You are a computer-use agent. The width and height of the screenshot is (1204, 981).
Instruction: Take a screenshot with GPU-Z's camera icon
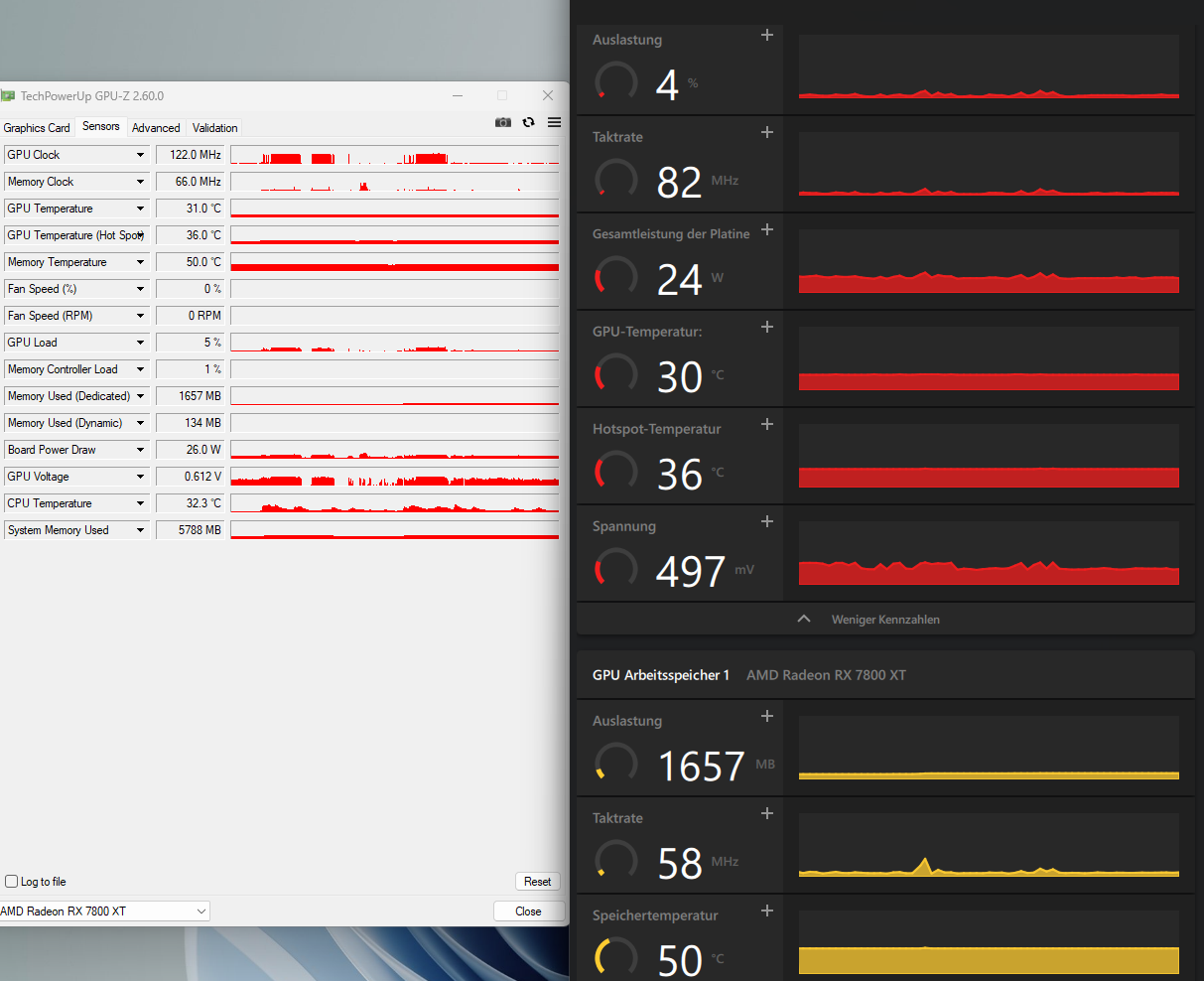click(x=503, y=121)
